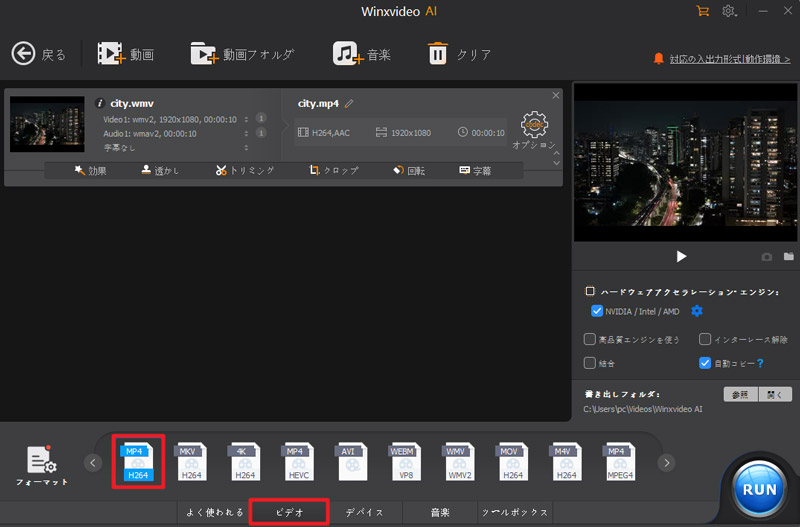Image resolution: width=800 pixels, height=527 pixels.
Task: Toggle the 自動コピー checkbox
Action: tap(705, 363)
